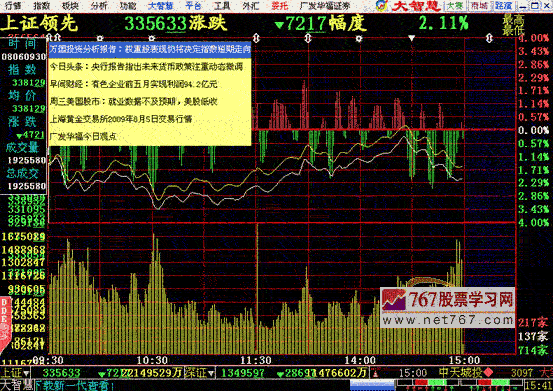Click the blue progress bar in status bar
This screenshot has height=391, width=553.
click(x=372, y=386)
